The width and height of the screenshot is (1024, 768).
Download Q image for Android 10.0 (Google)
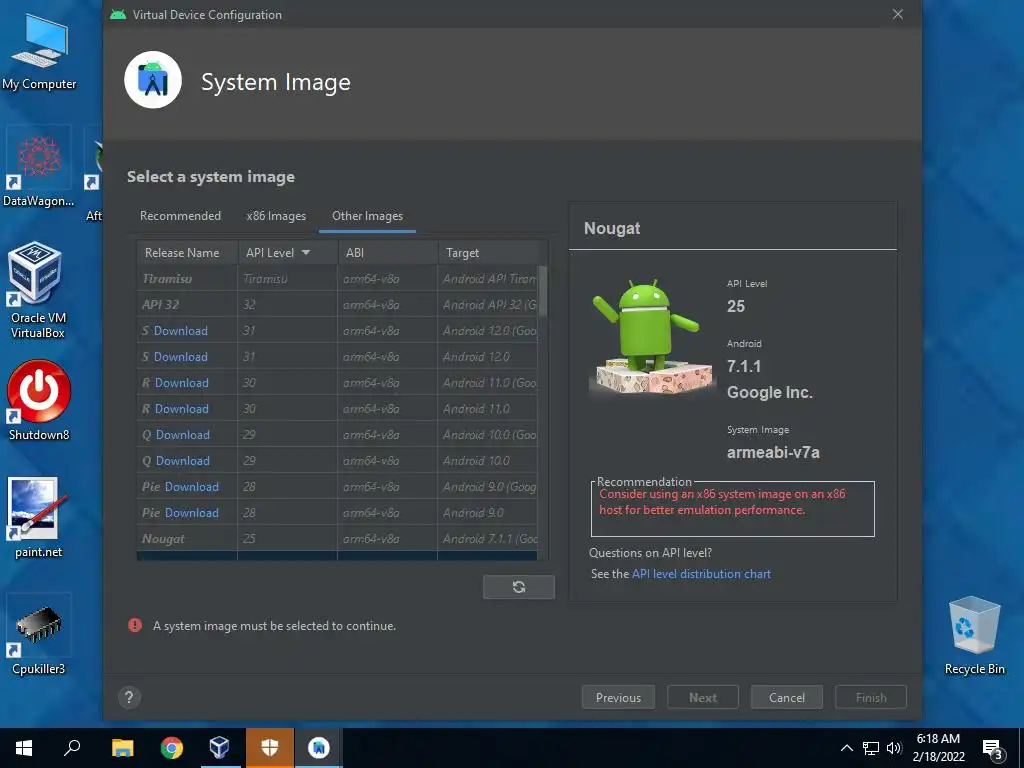coord(183,435)
